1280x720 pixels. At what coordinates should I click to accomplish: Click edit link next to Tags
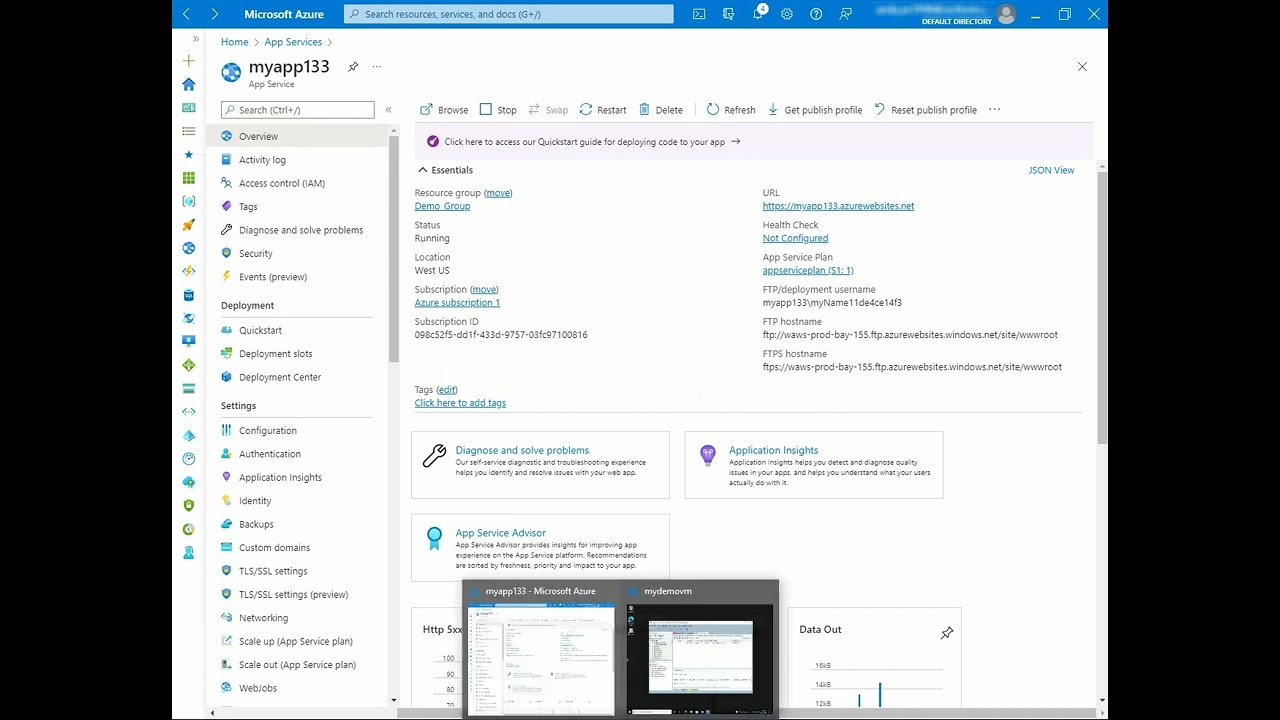(x=447, y=390)
